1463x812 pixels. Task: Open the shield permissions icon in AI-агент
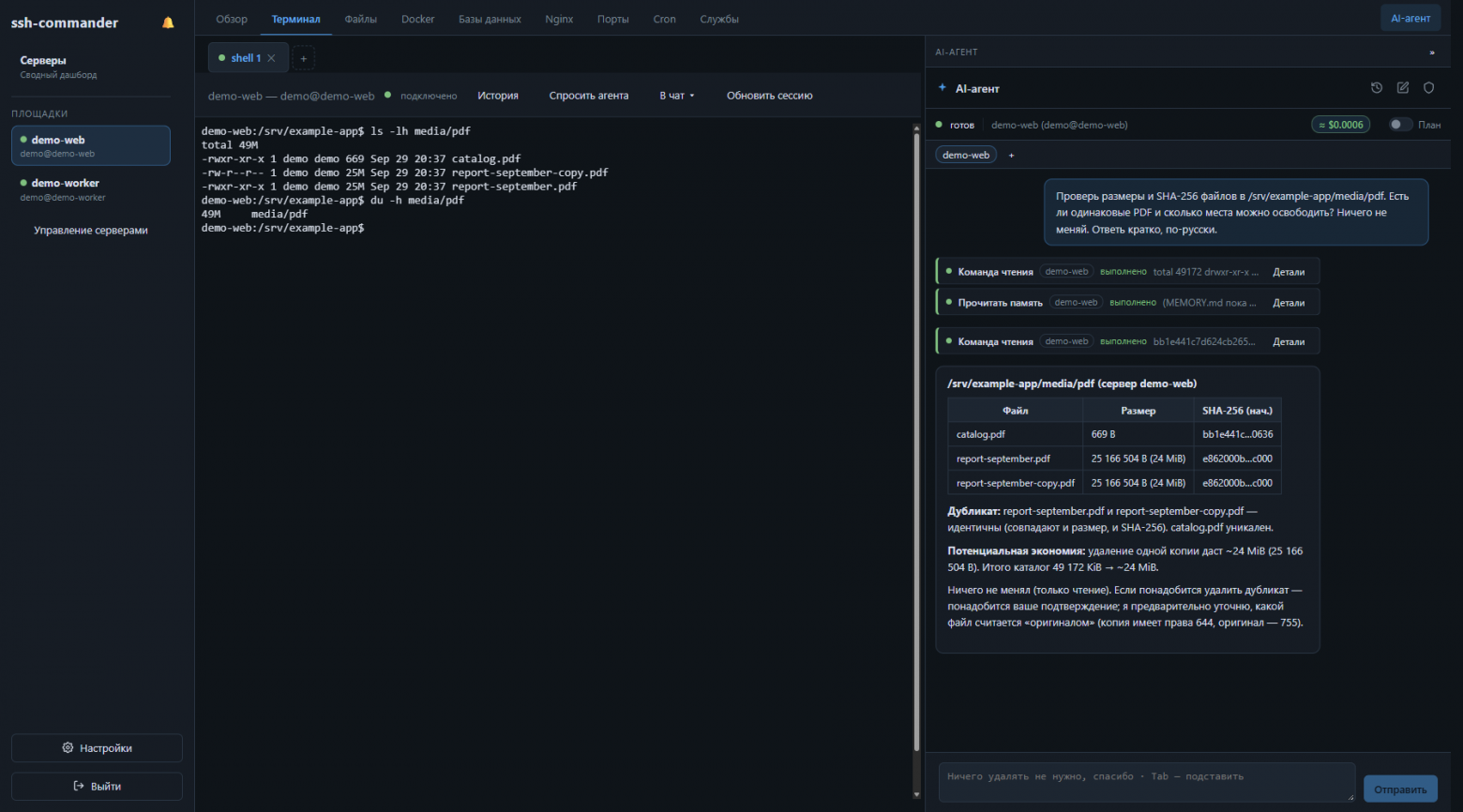(x=1429, y=87)
